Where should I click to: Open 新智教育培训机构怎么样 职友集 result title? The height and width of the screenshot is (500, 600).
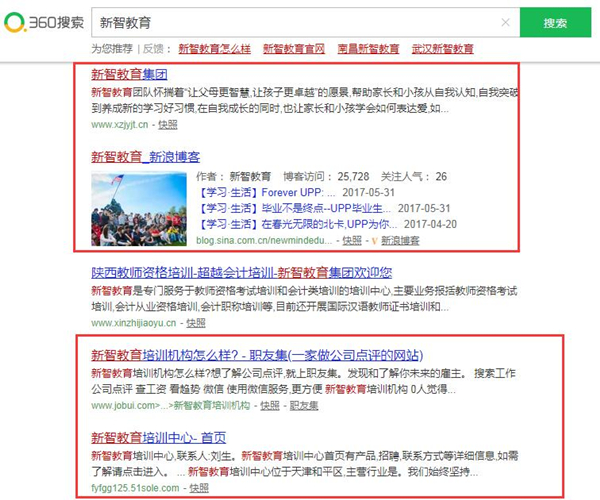tap(257, 355)
